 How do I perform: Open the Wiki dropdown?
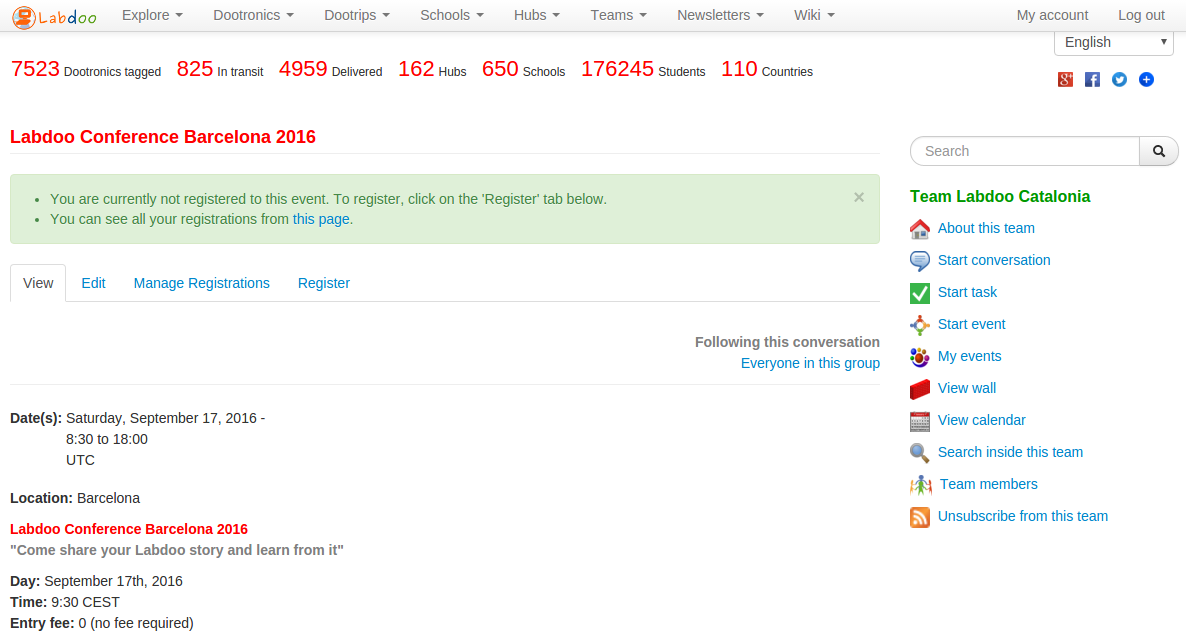[x=814, y=15]
